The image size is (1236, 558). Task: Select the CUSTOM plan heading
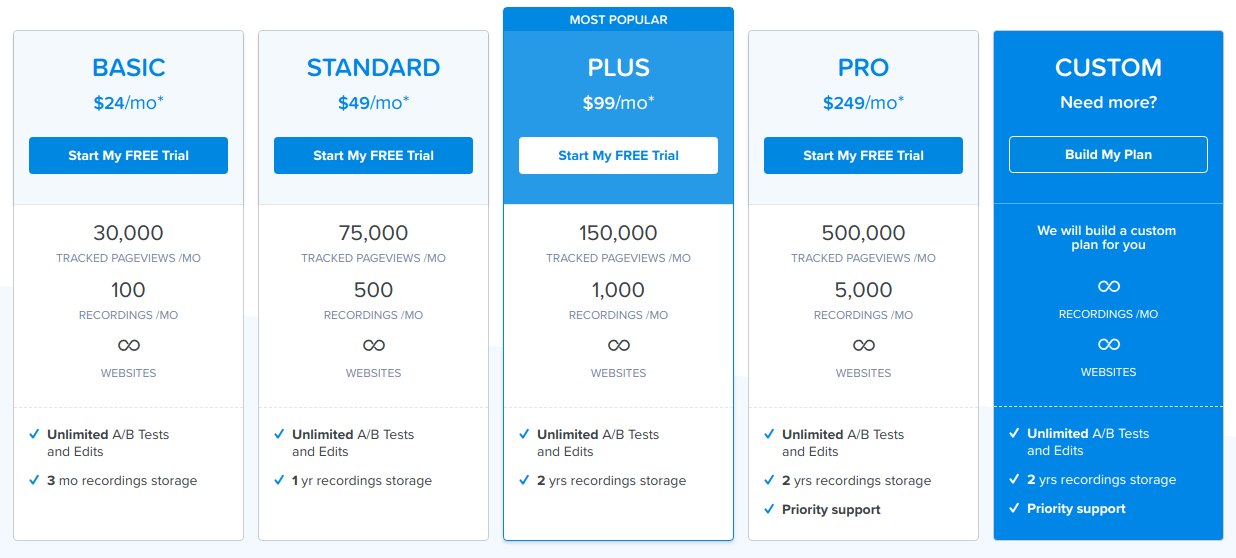tap(1108, 68)
